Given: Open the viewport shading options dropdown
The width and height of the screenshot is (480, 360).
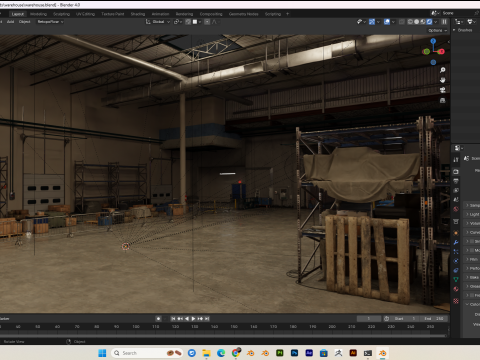Looking at the screenshot, I should tap(436, 22).
